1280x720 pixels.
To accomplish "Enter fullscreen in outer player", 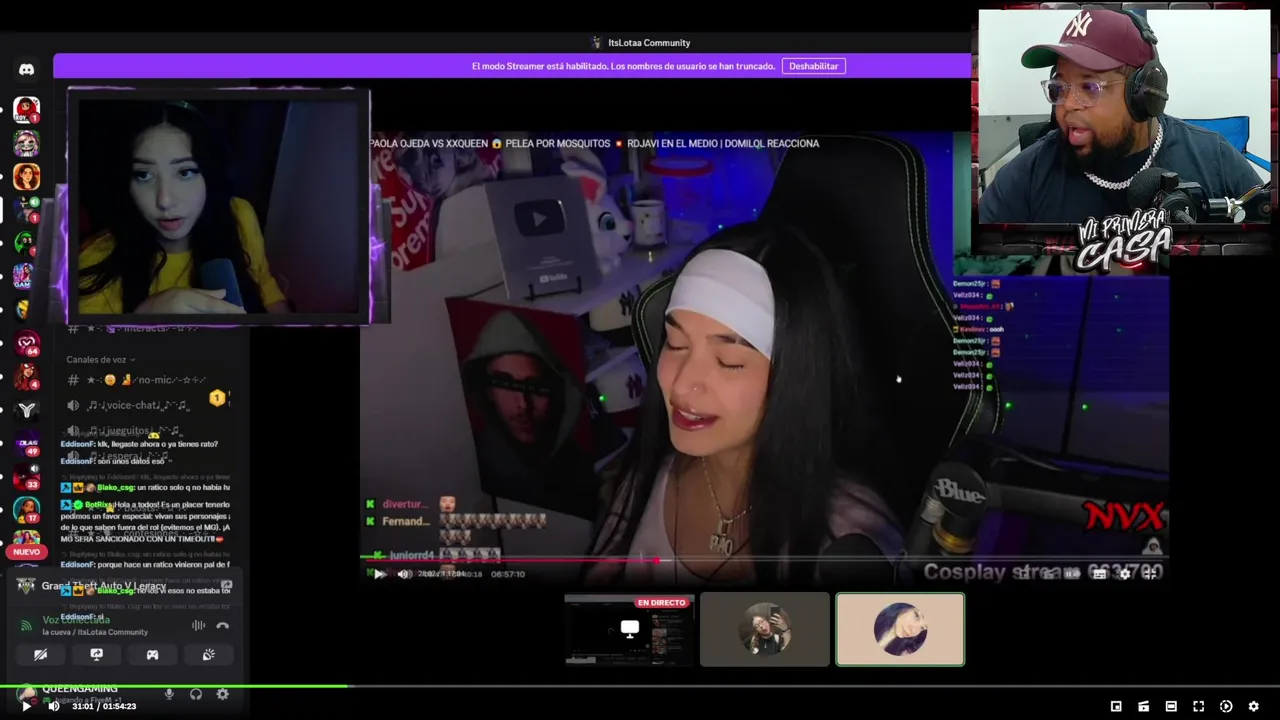I will click(1198, 706).
